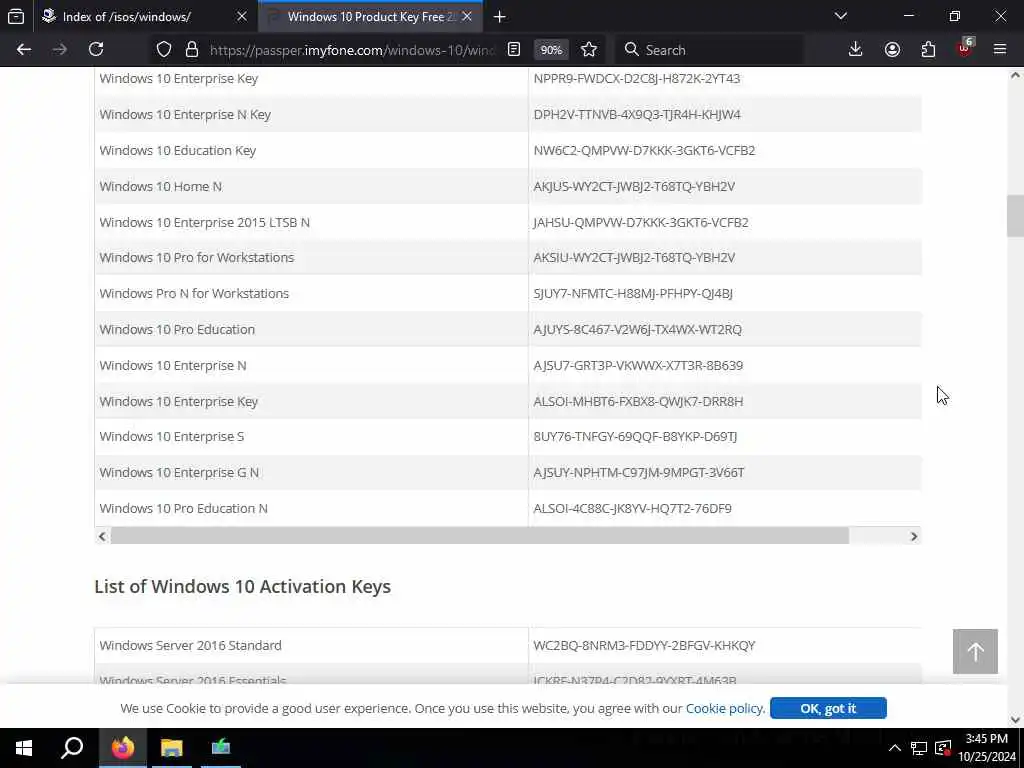Open the network tray icon
This screenshot has height=768, width=1024.
pos(919,748)
